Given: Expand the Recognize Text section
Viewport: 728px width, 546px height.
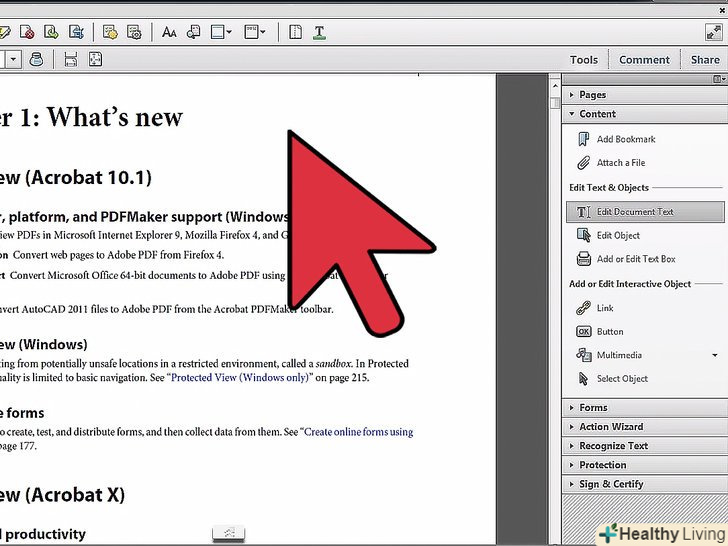Looking at the screenshot, I should (644, 446).
